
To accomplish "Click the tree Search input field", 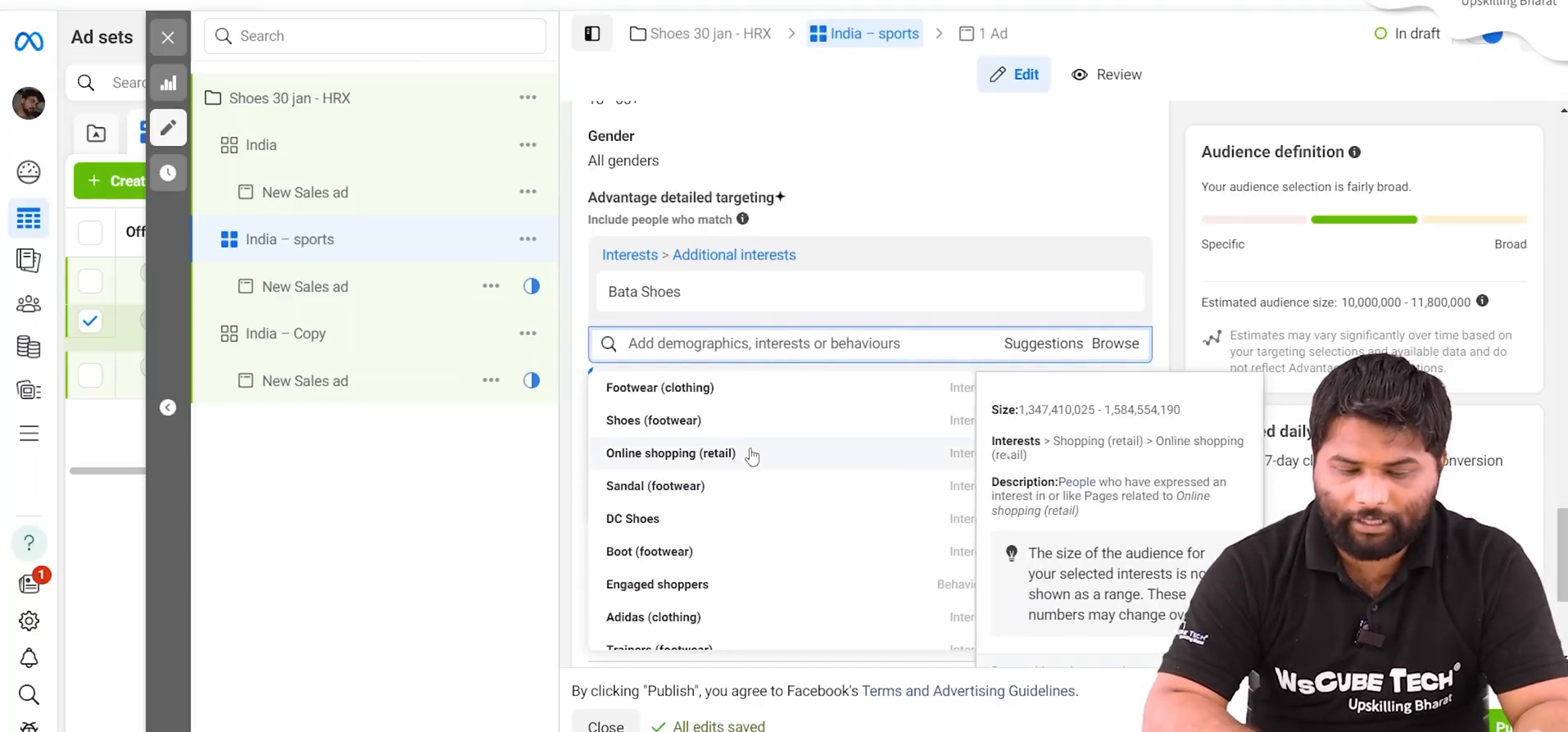I will coord(375,36).
